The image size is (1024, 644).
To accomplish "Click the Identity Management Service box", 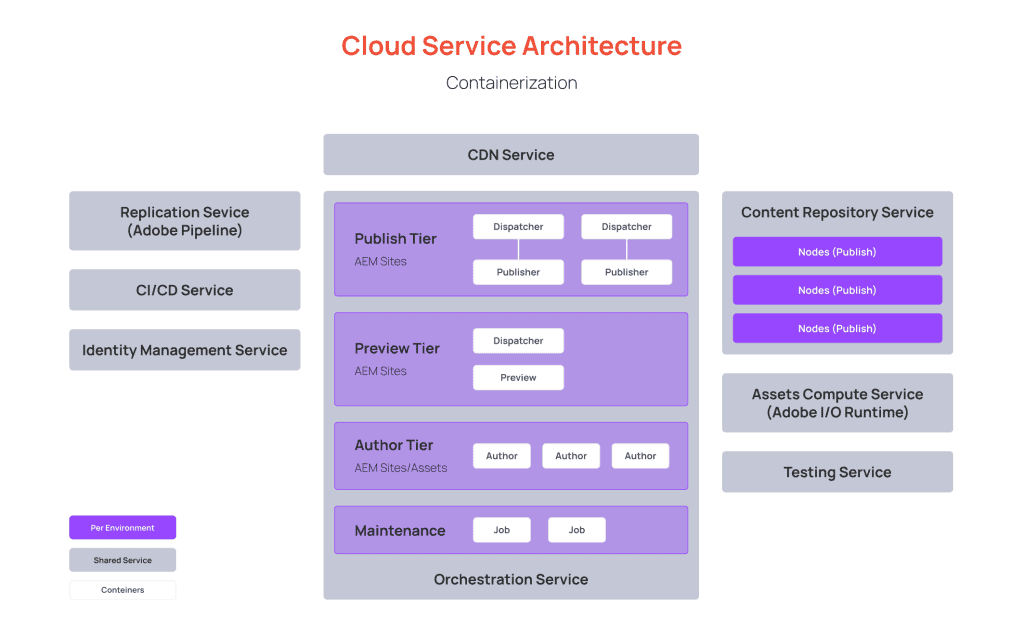I will (184, 349).
